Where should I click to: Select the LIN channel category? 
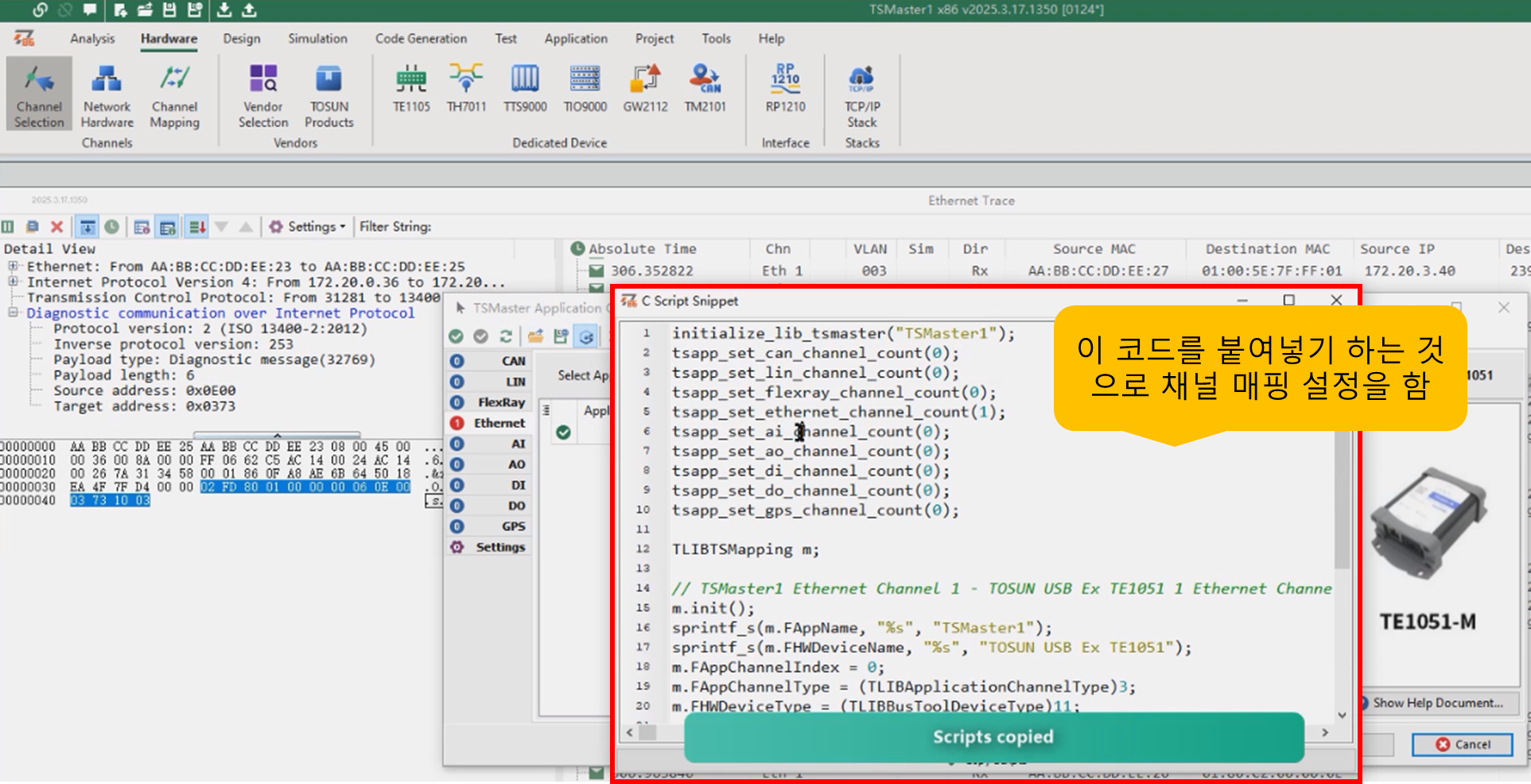[488, 382]
